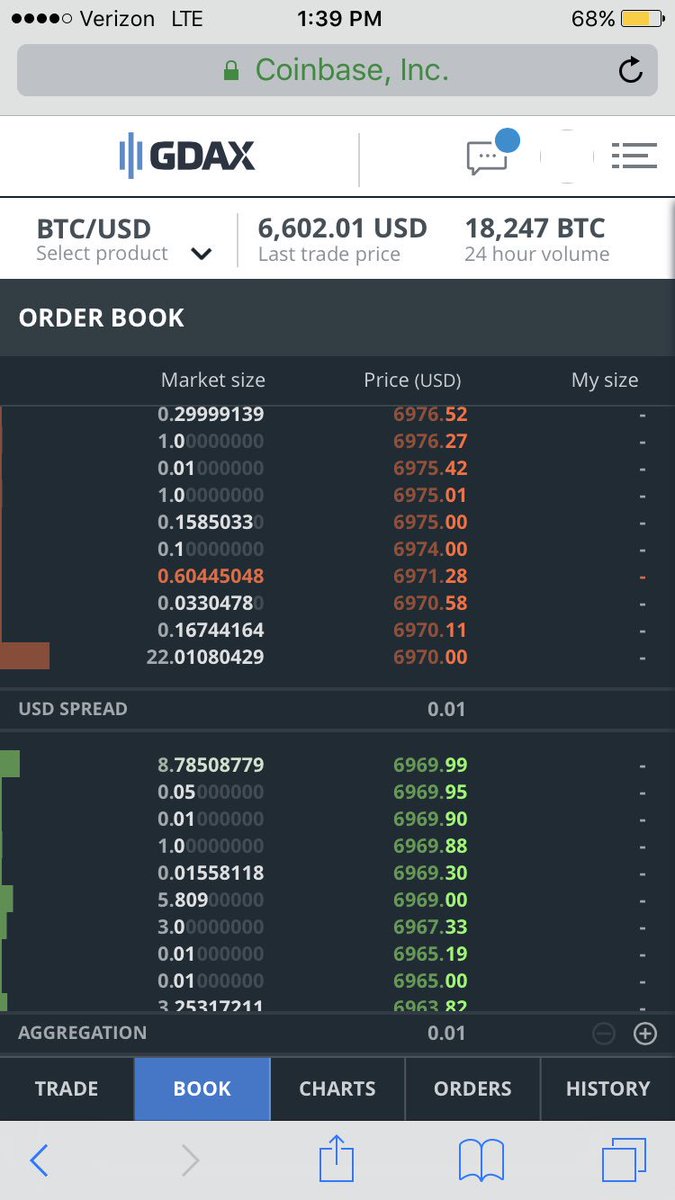Switch to the TRADE tab
The width and height of the screenshot is (675, 1200).
[67, 1089]
